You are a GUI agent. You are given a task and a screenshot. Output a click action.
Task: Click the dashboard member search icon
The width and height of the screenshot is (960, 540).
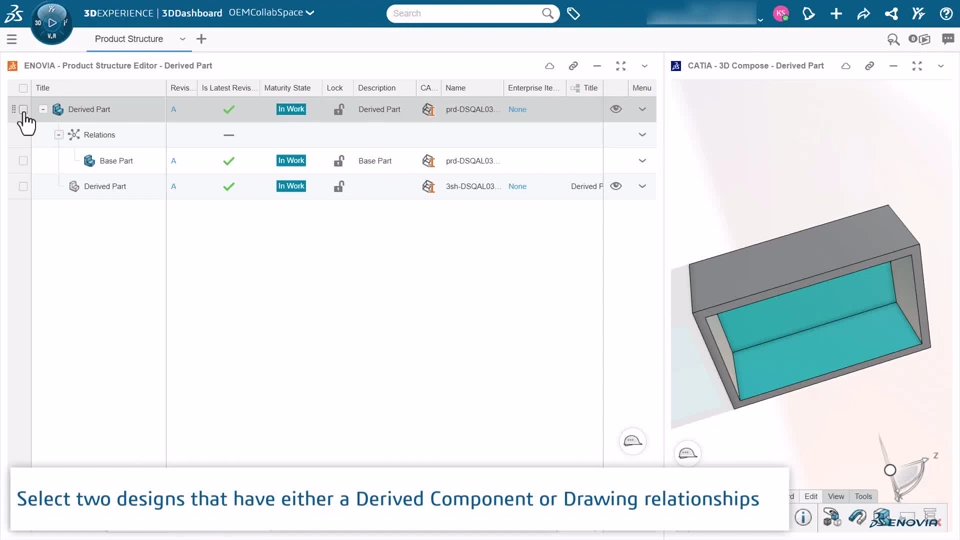point(893,39)
